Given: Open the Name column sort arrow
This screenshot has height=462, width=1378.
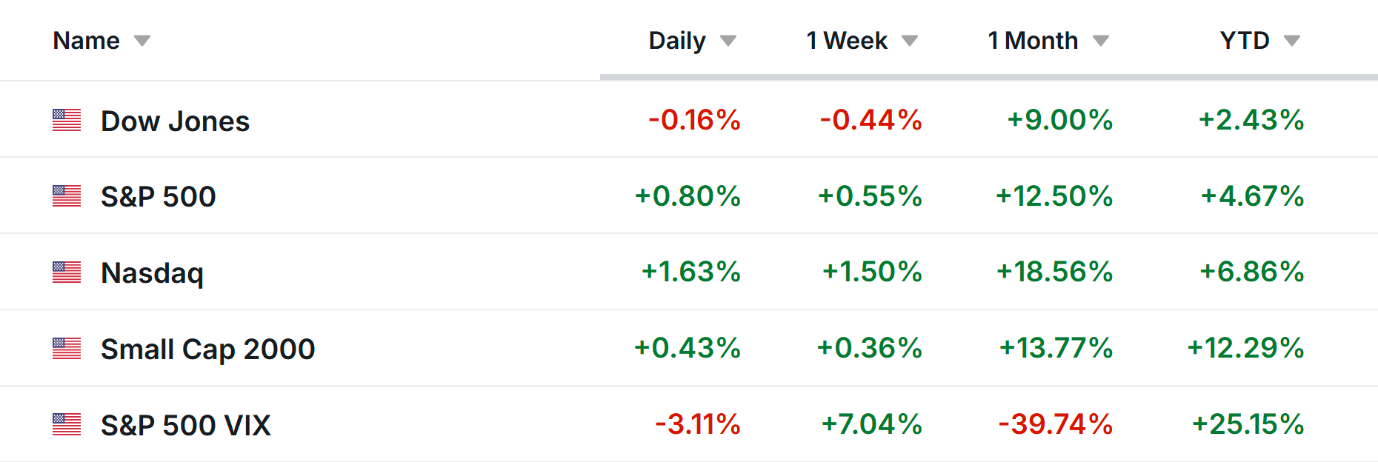Looking at the screenshot, I should [x=142, y=41].
